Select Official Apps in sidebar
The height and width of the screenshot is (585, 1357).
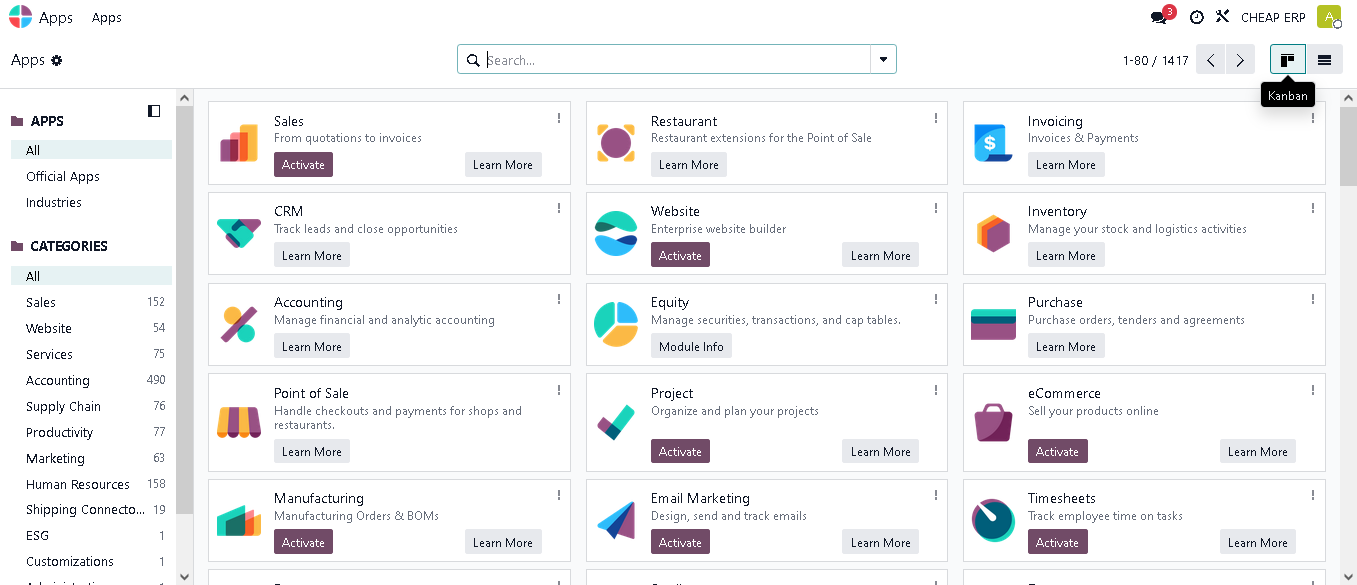point(63,176)
